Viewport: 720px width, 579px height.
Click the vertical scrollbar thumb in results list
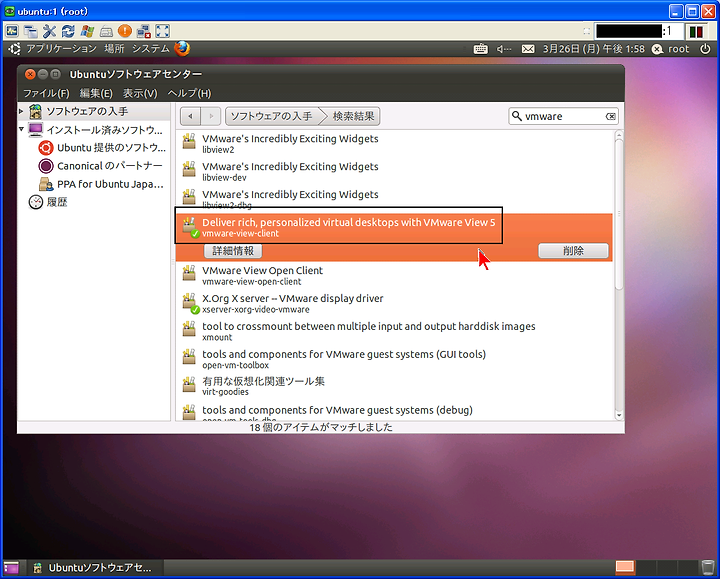619,214
